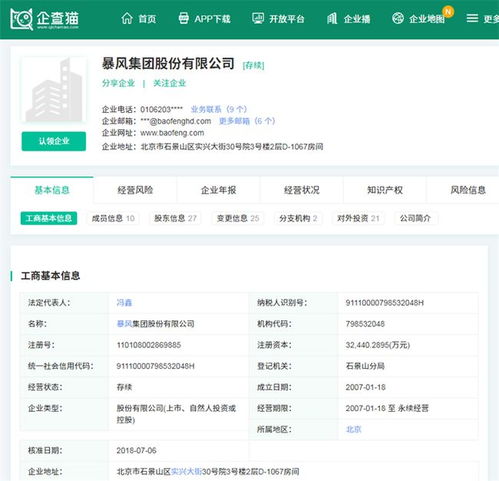This screenshot has width=499, height=481.
Task: Select the 工商基本信息 sub-tab
Action: [49, 218]
